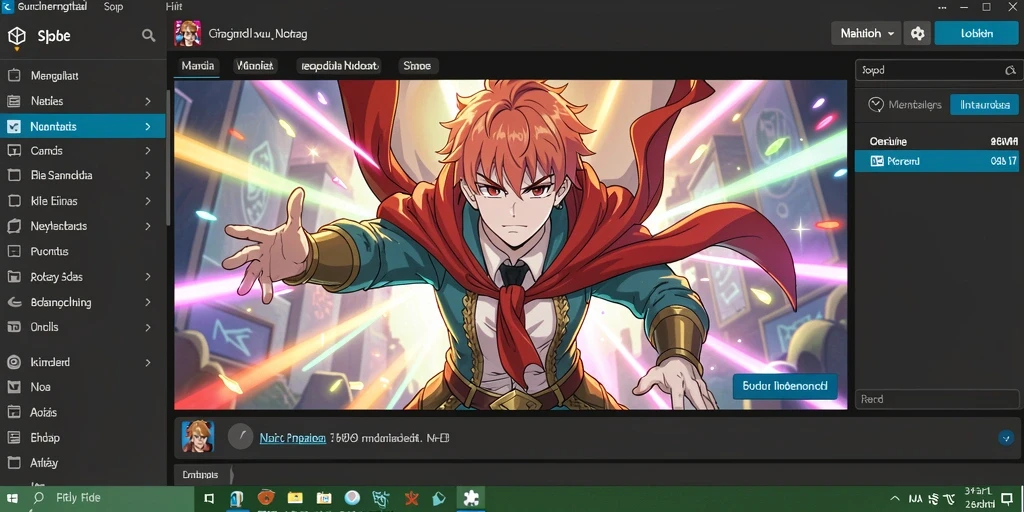Click the Aoitás sidebar icon
1024x512 pixels.
(14, 412)
